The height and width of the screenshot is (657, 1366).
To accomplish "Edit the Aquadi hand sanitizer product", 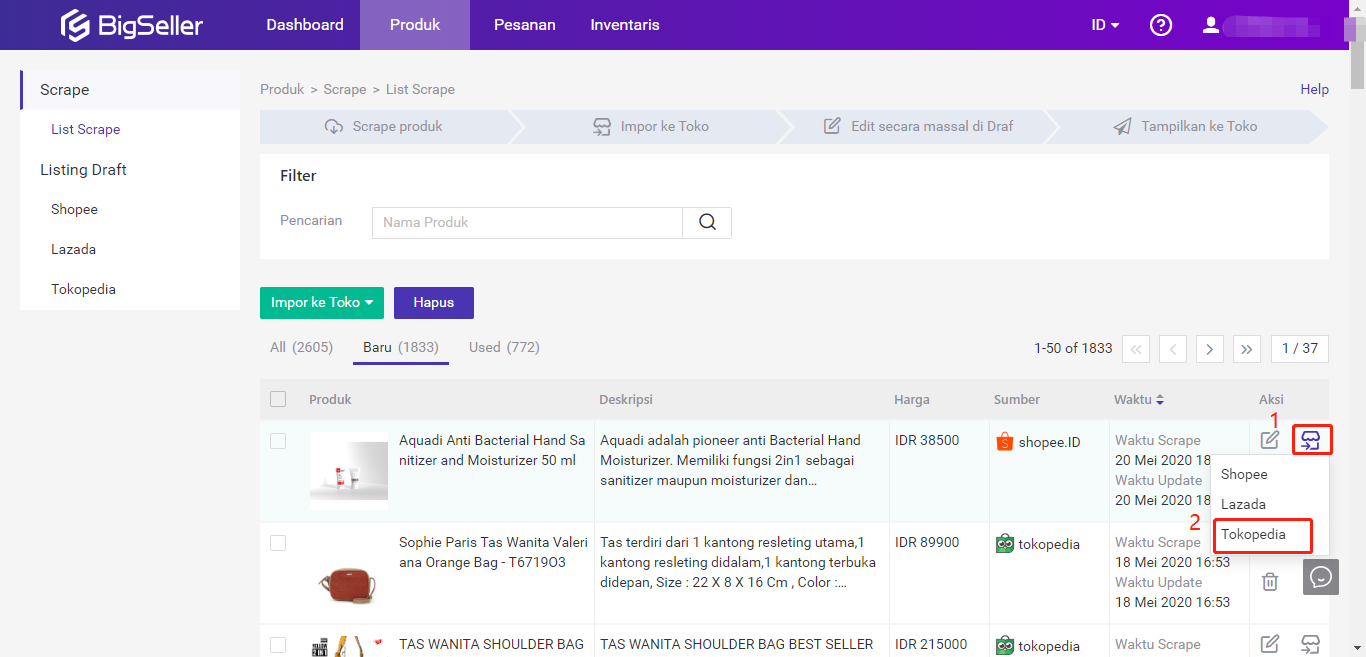I will [1270, 440].
